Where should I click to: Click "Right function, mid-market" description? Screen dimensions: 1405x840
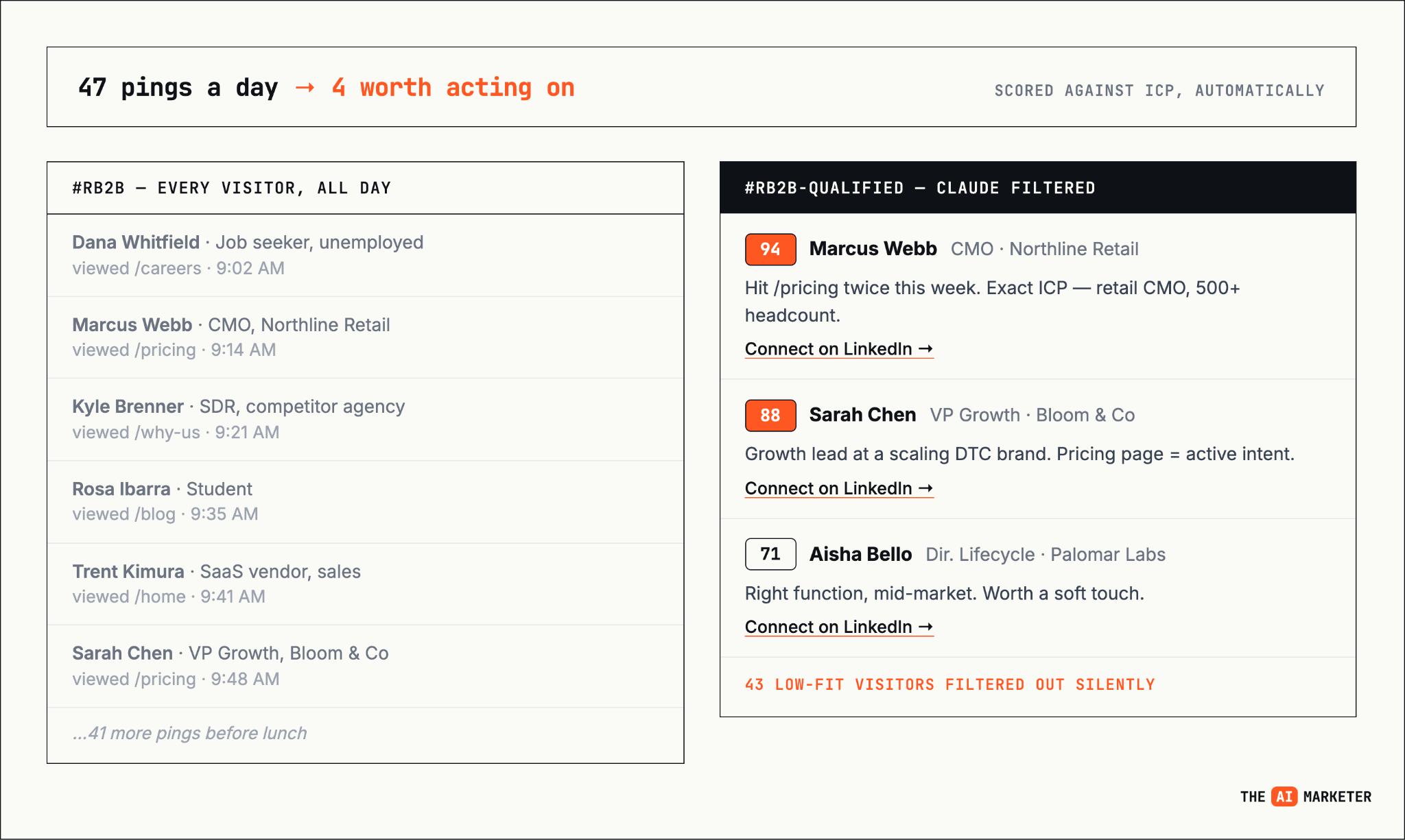pyautogui.click(x=945, y=593)
